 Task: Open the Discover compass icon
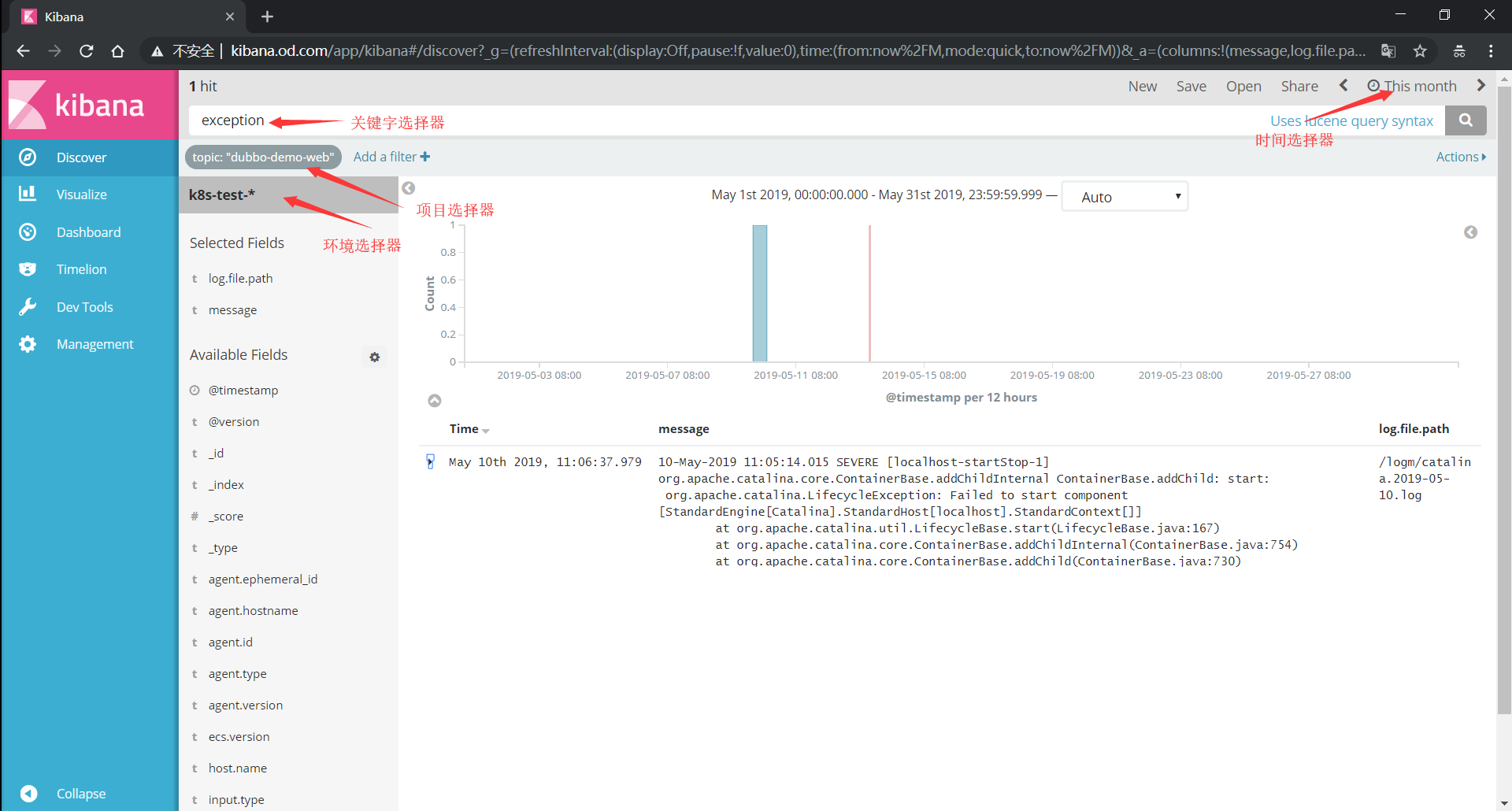point(28,157)
